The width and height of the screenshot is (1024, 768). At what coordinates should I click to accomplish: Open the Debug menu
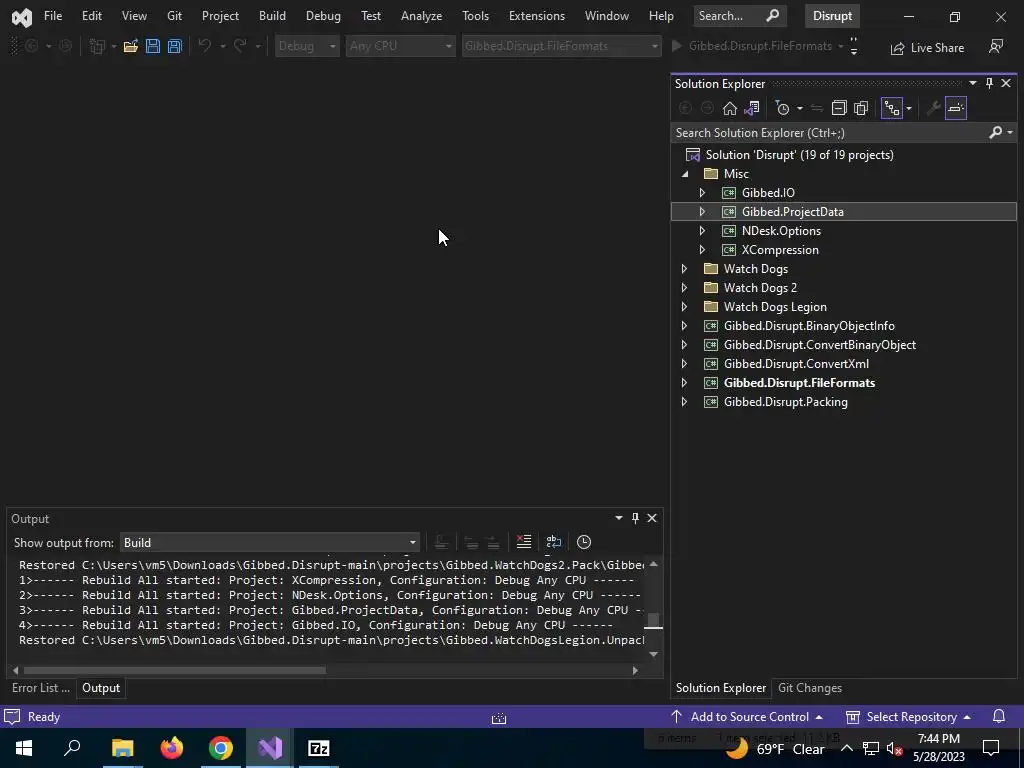click(x=323, y=16)
